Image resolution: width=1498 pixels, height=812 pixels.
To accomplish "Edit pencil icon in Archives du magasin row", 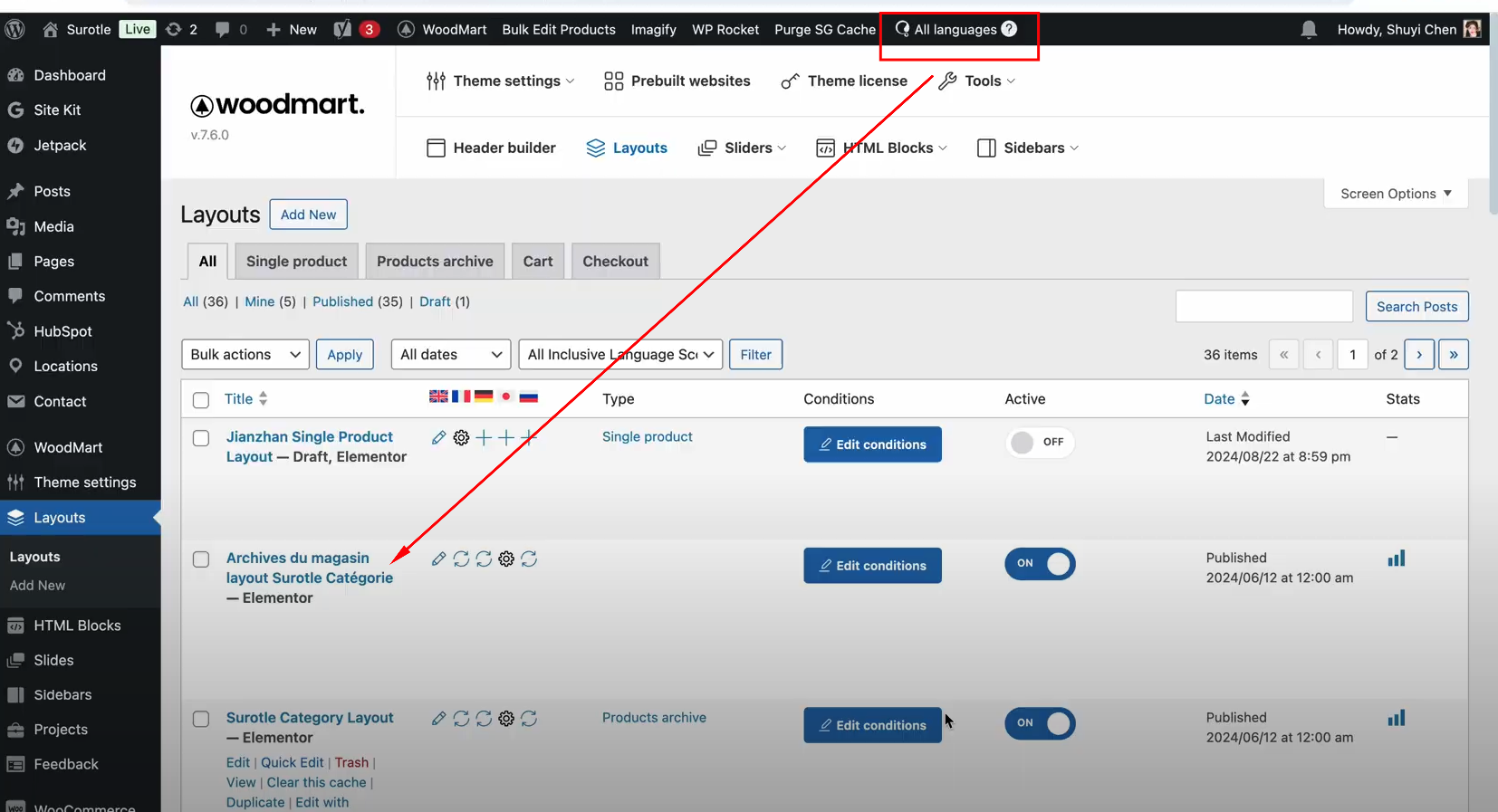I will tap(438, 559).
